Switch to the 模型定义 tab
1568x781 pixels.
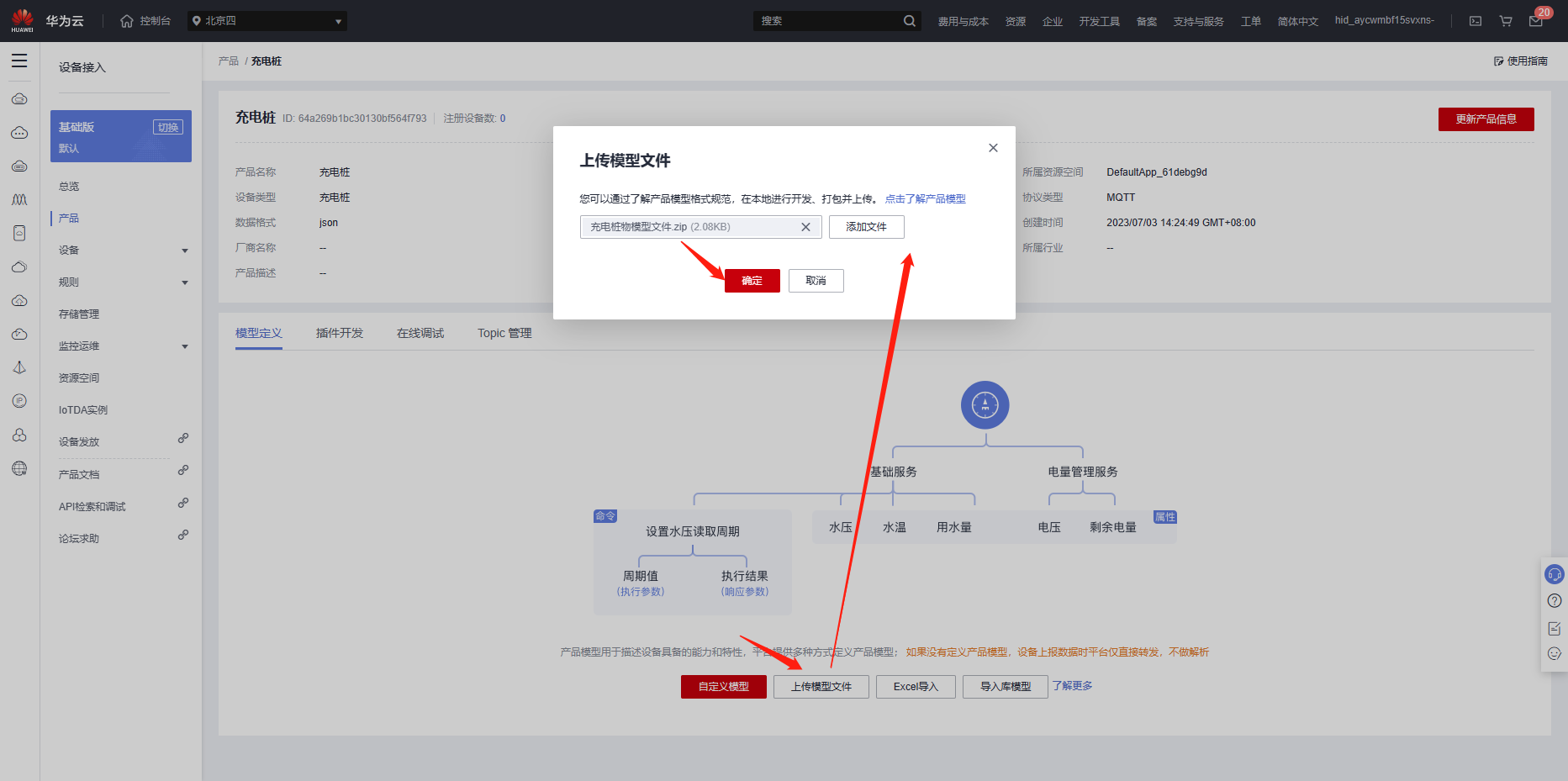(x=259, y=333)
